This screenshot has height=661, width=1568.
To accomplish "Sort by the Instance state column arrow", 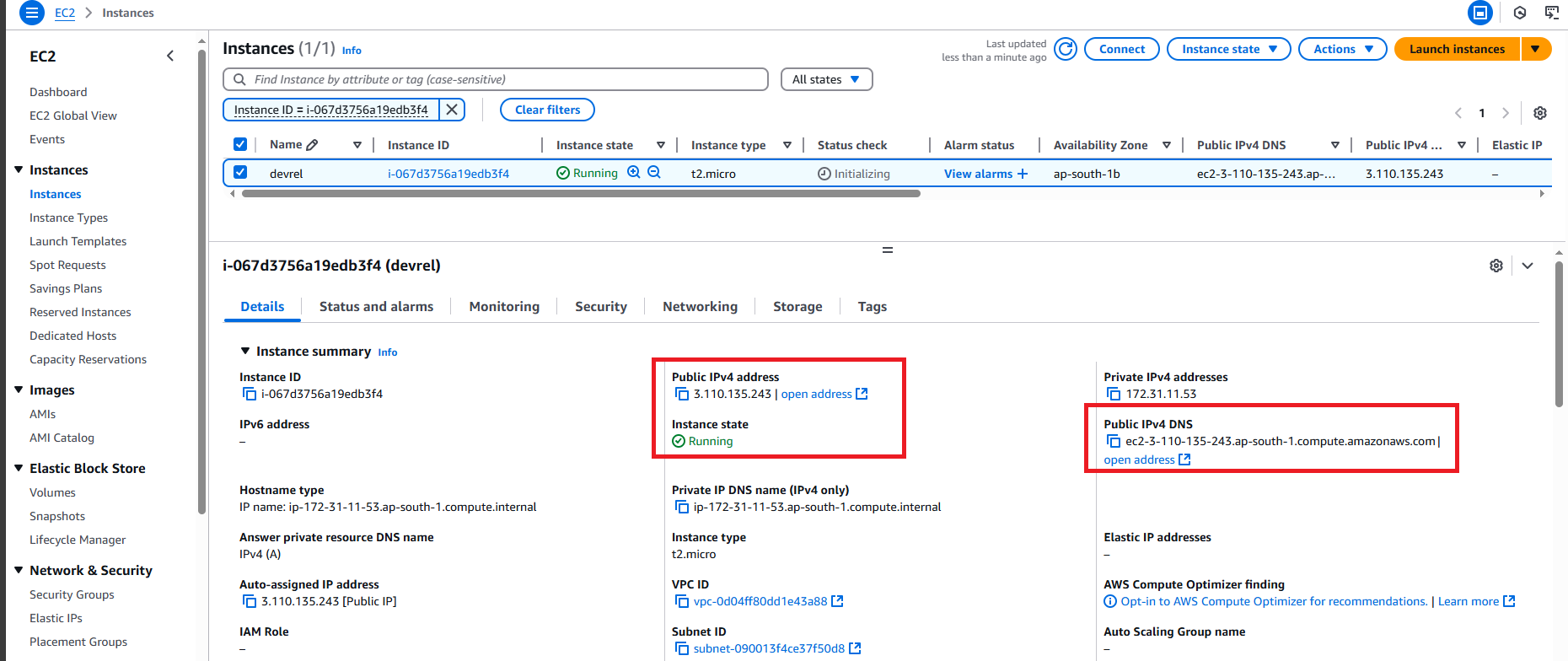I will click(661, 145).
